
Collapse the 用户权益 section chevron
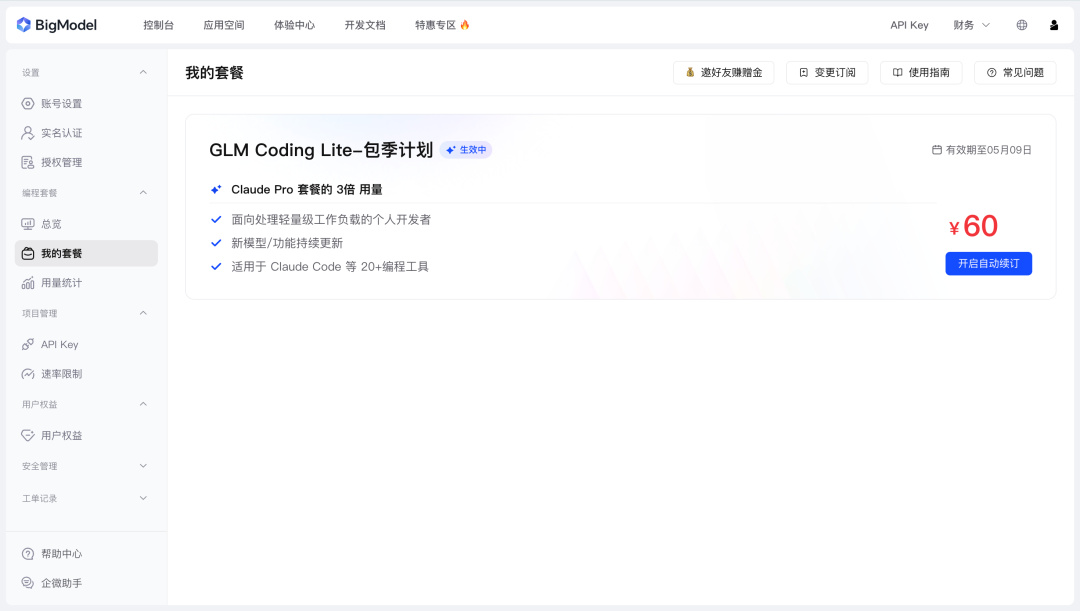pyautogui.click(x=143, y=404)
